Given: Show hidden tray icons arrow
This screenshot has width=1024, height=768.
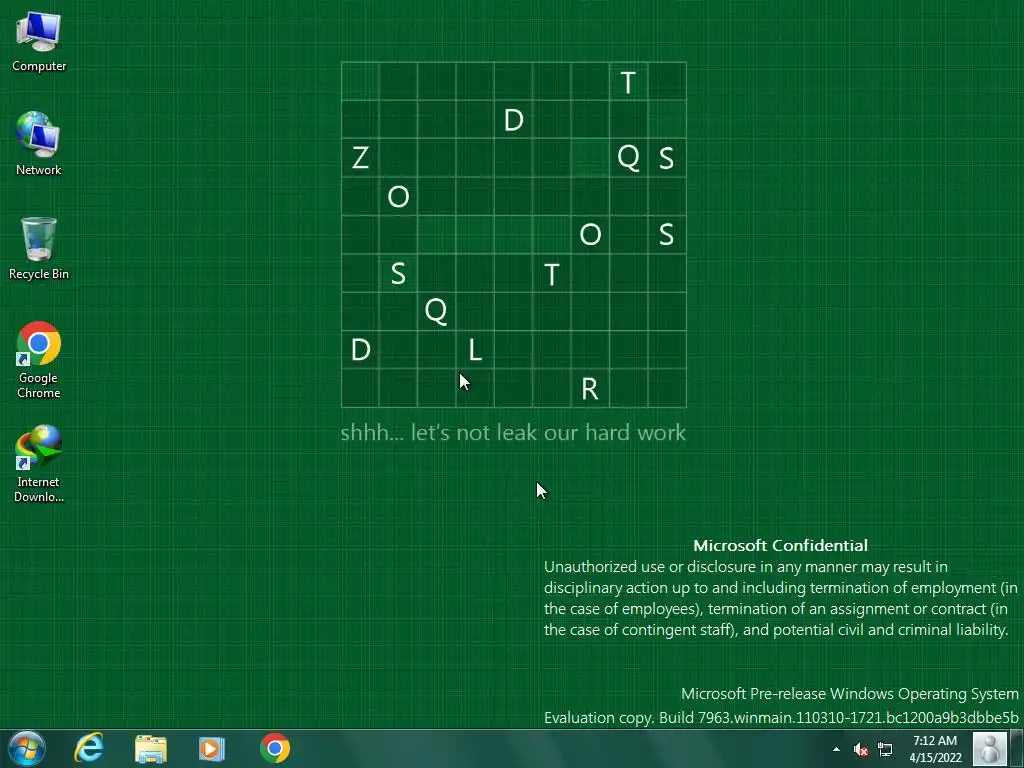Looking at the screenshot, I should point(837,749).
